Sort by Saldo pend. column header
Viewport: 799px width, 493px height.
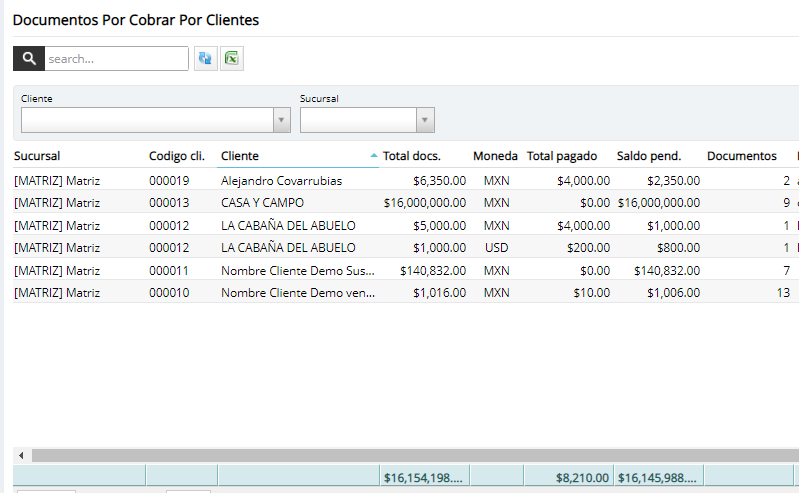click(x=649, y=156)
